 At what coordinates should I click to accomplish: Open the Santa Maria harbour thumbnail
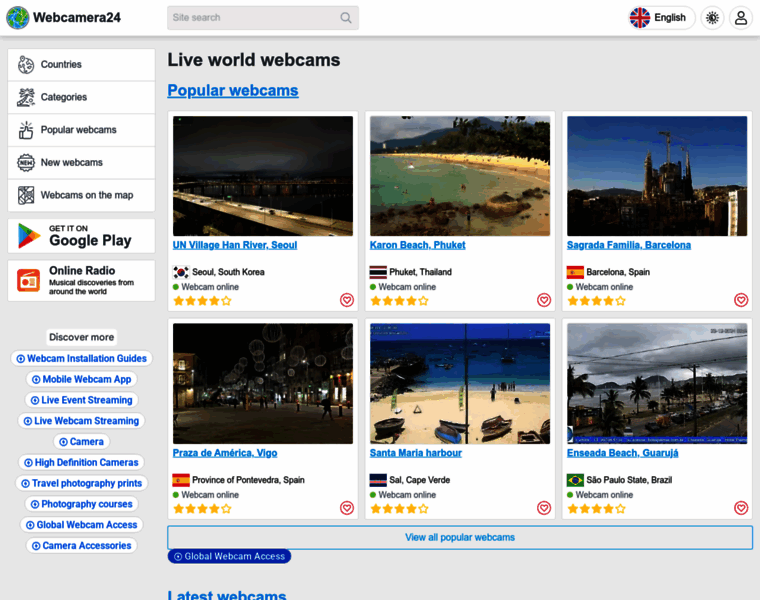point(460,384)
